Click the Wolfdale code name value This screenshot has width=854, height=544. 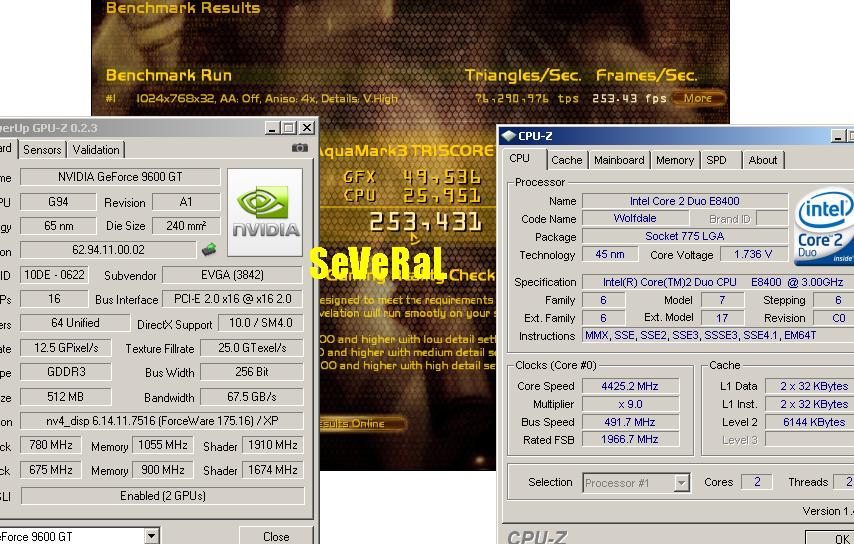pos(635,218)
